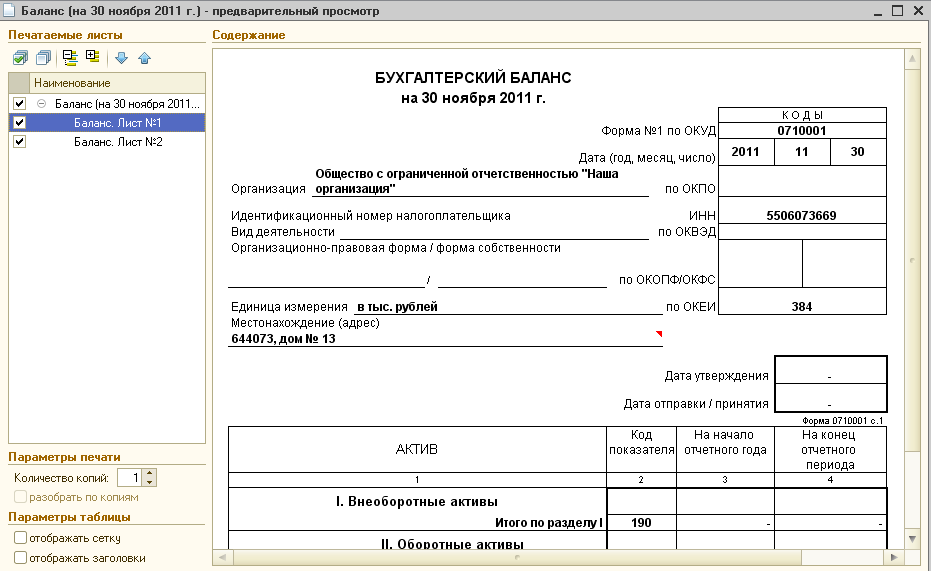This screenshot has width=931, height=571.
Task: Click the Итого по разделу I row label
Action: 549,522
